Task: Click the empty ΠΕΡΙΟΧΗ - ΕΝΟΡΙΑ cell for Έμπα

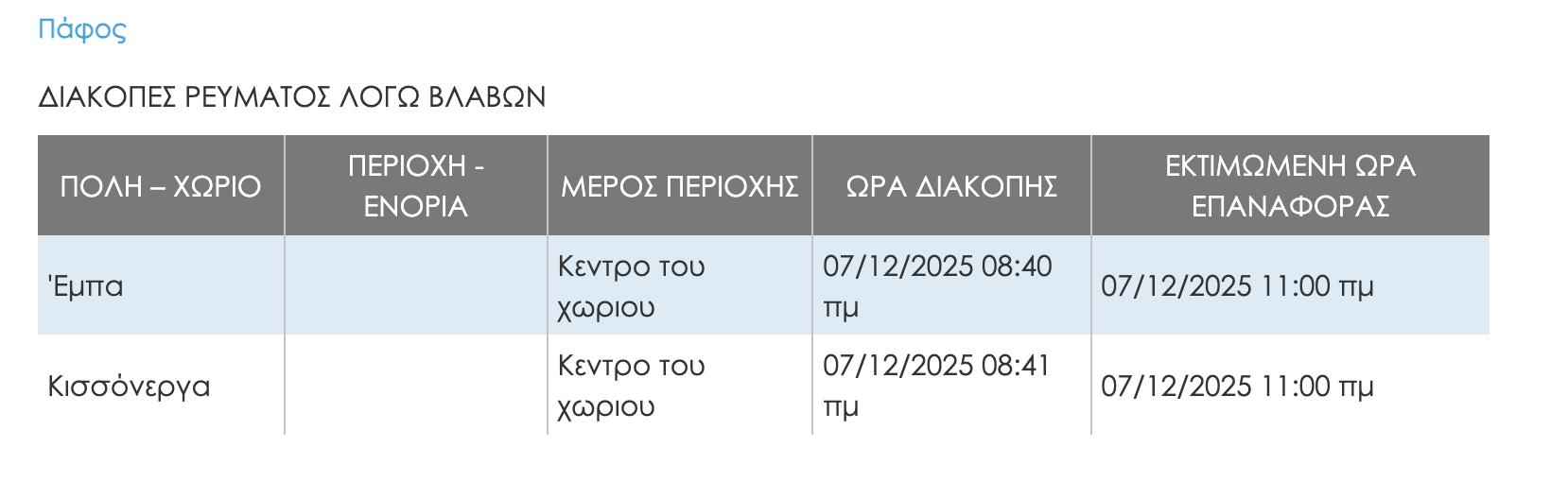Action: [415, 286]
